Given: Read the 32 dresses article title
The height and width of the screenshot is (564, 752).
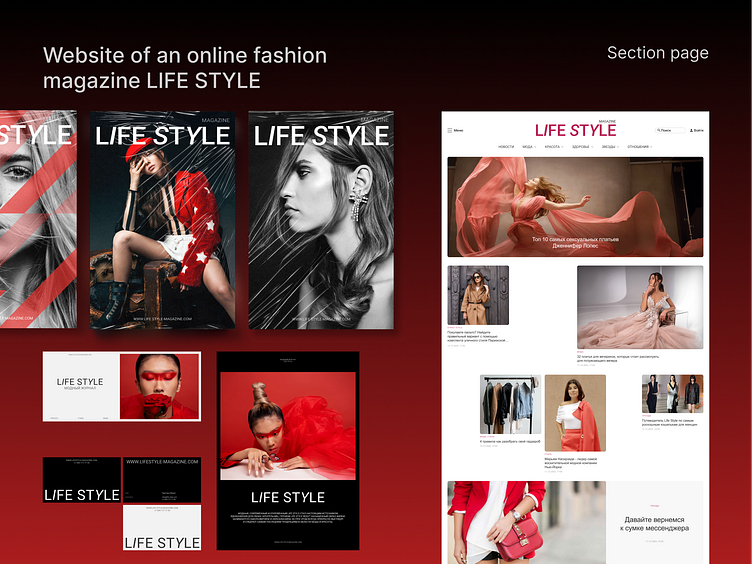Looking at the screenshot, I should coord(618,358).
